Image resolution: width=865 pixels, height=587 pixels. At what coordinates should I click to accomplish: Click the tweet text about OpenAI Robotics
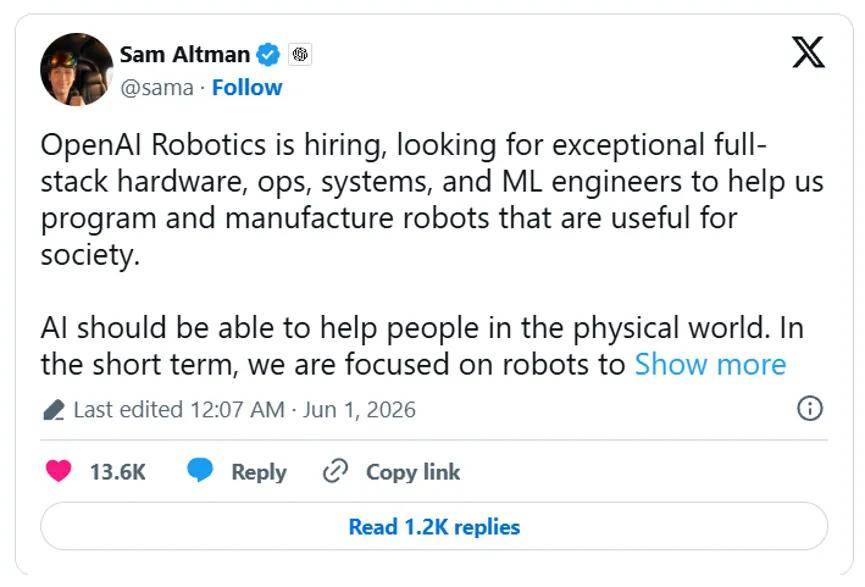431,200
